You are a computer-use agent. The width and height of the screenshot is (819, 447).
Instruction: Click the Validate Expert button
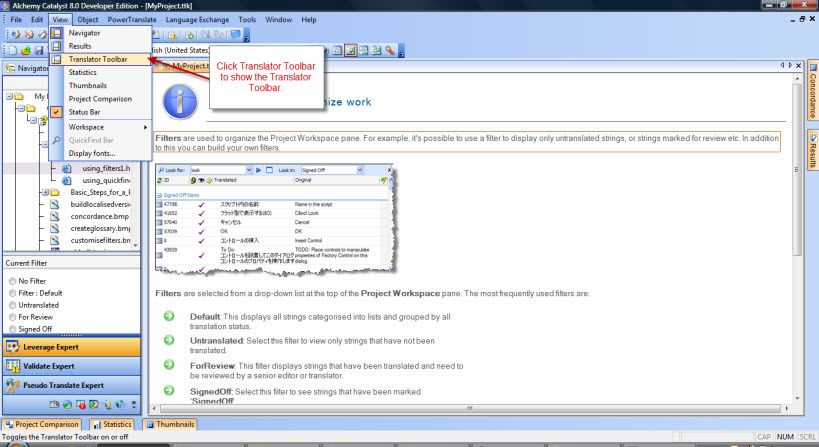(x=72, y=366)
